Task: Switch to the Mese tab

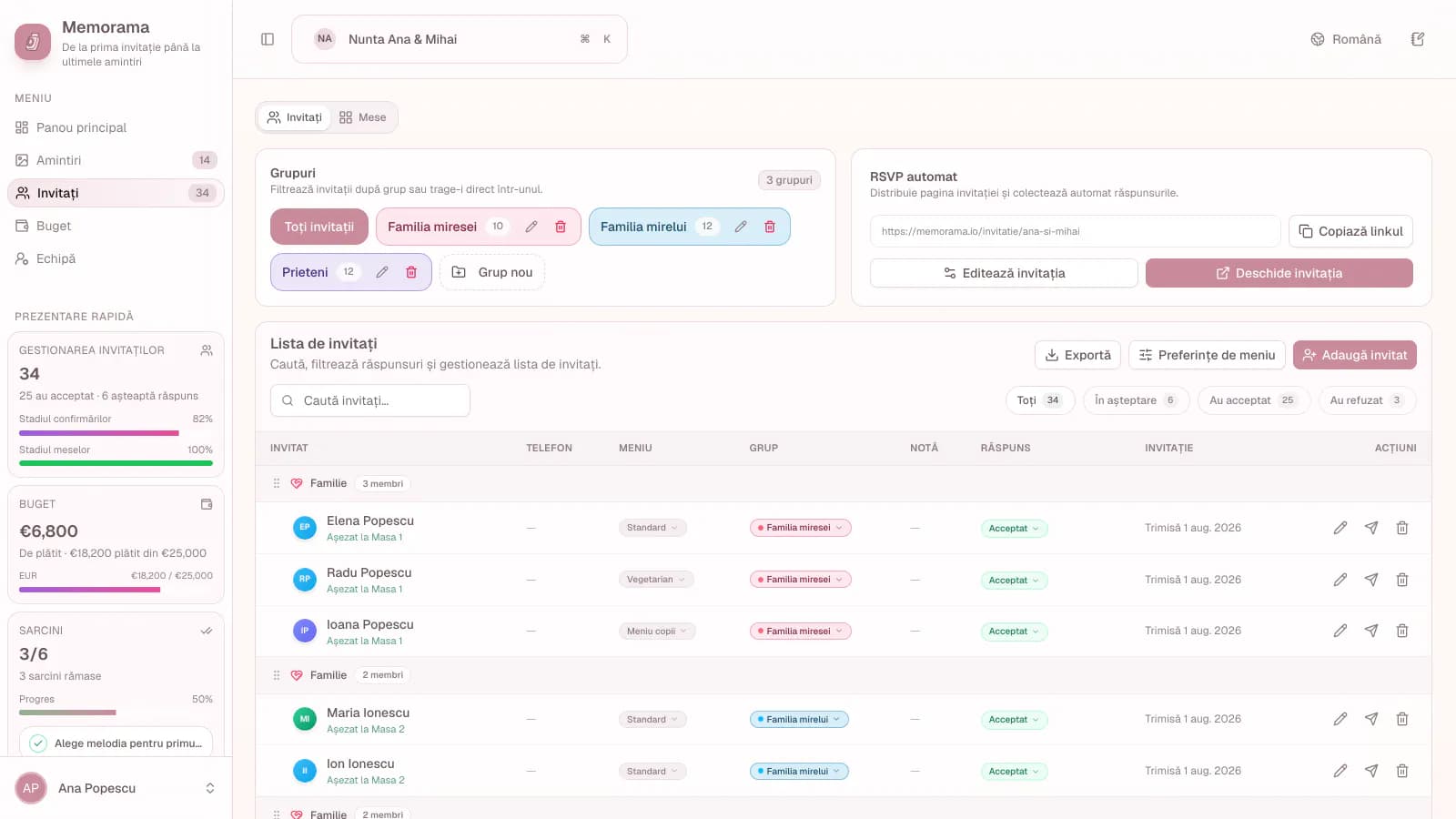Action: [x=363, y=117]
